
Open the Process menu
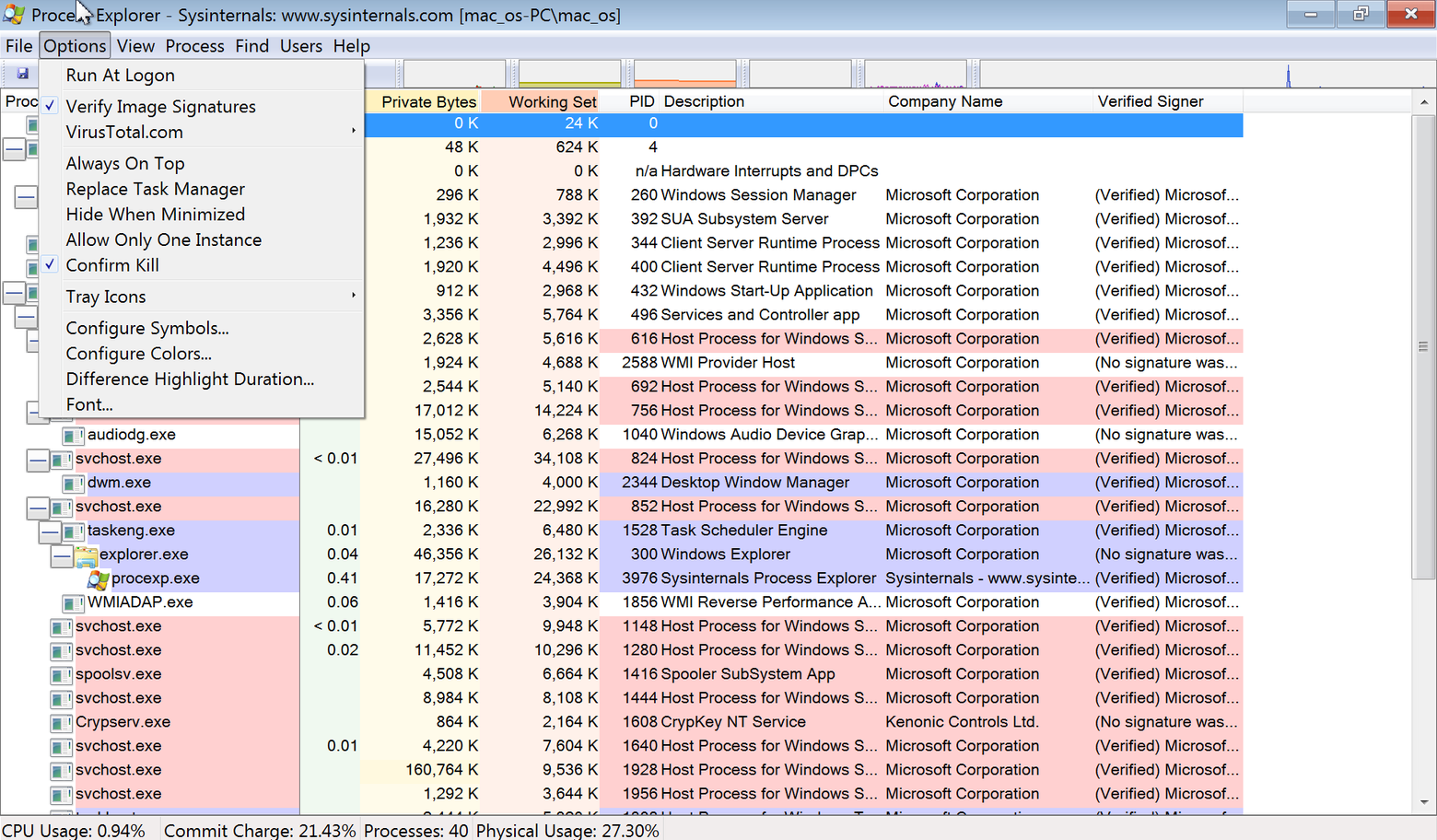pyautogui.click(x=194, y=46)
